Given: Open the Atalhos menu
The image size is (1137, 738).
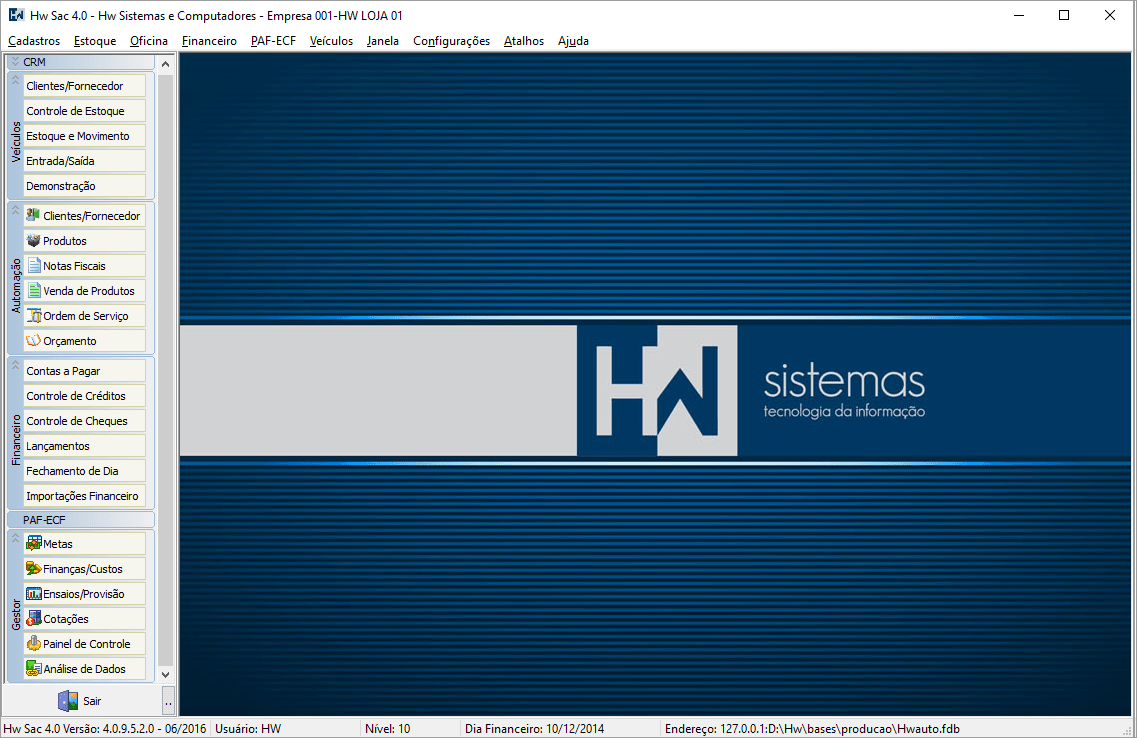Looking at the screenshot, I should (524, 41).
